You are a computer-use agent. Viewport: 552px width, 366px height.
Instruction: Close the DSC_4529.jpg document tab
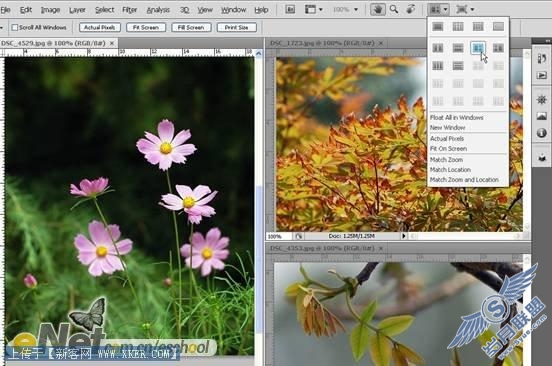coord(112,43)
